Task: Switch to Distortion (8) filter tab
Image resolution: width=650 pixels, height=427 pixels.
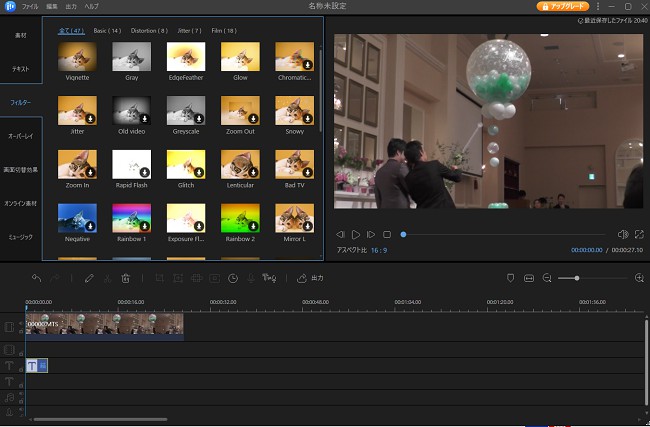Action: pyautogui.click(x=149, y=31)
